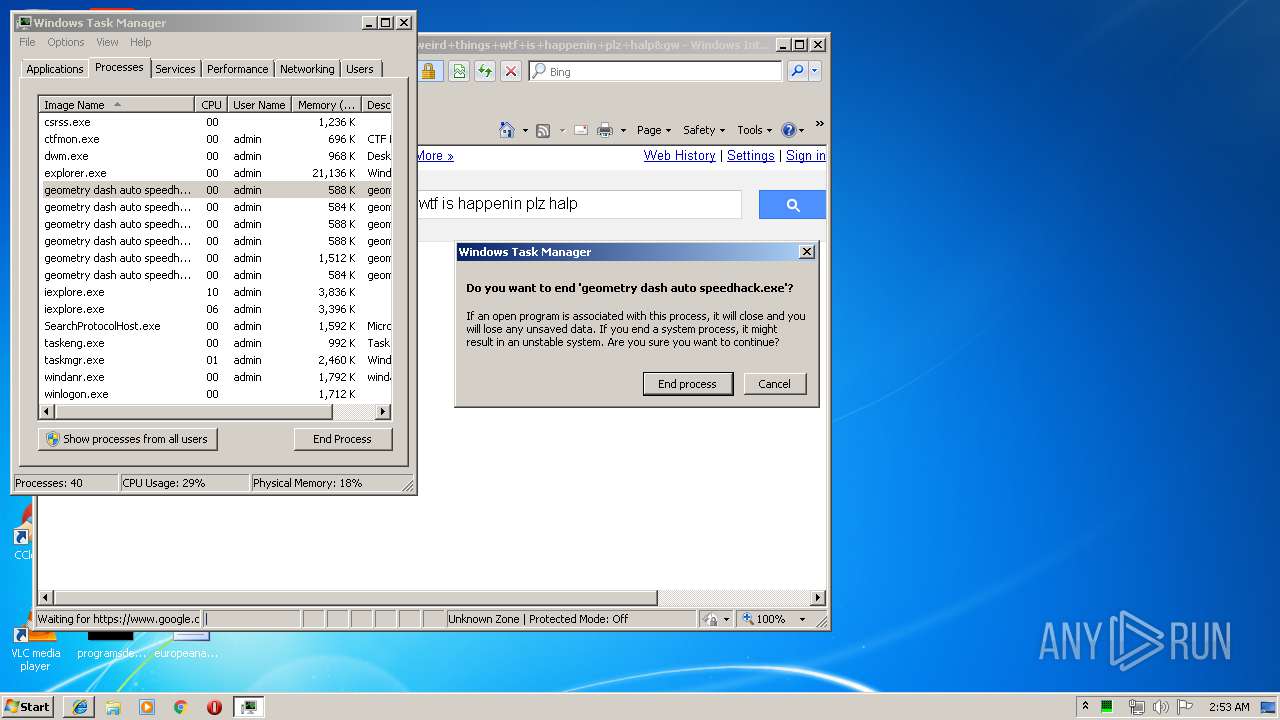
Task: Click the process list right scroll arrow
Action: tap(383, 412)
